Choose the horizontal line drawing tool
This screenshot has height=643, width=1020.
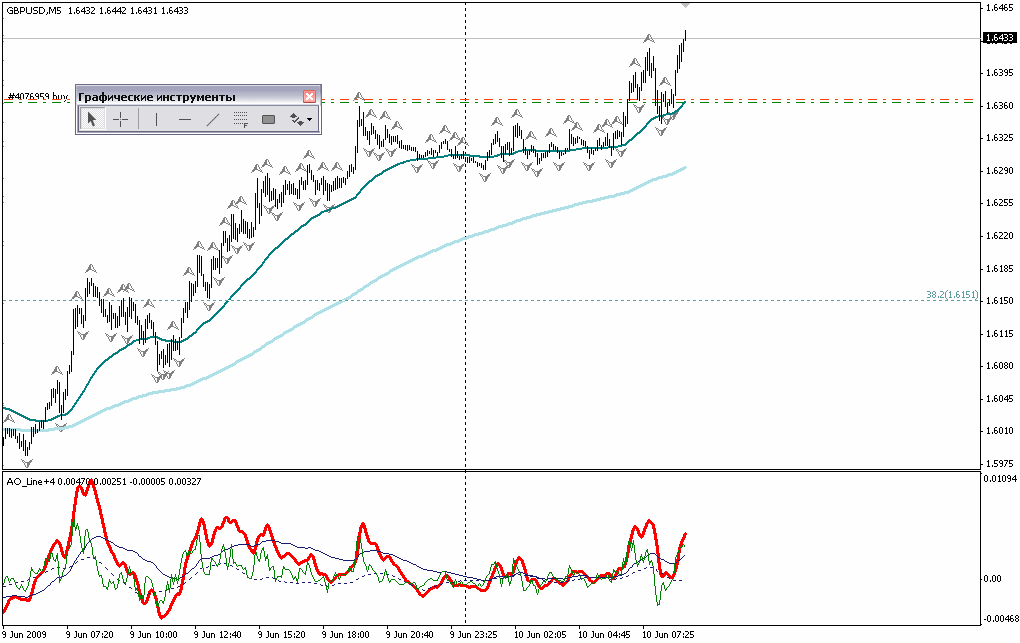tap(185, 120)
